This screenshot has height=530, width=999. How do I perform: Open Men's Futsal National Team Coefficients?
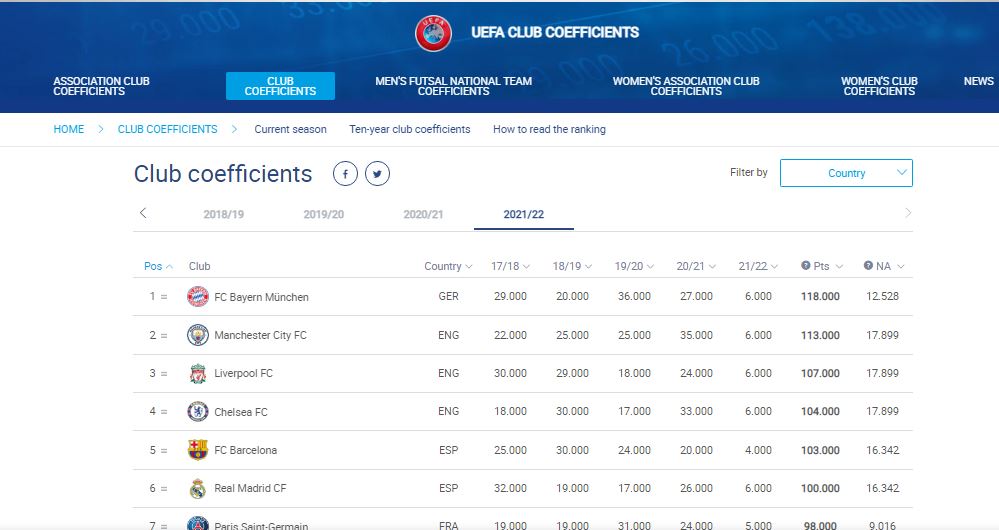[x=454, y=86]
